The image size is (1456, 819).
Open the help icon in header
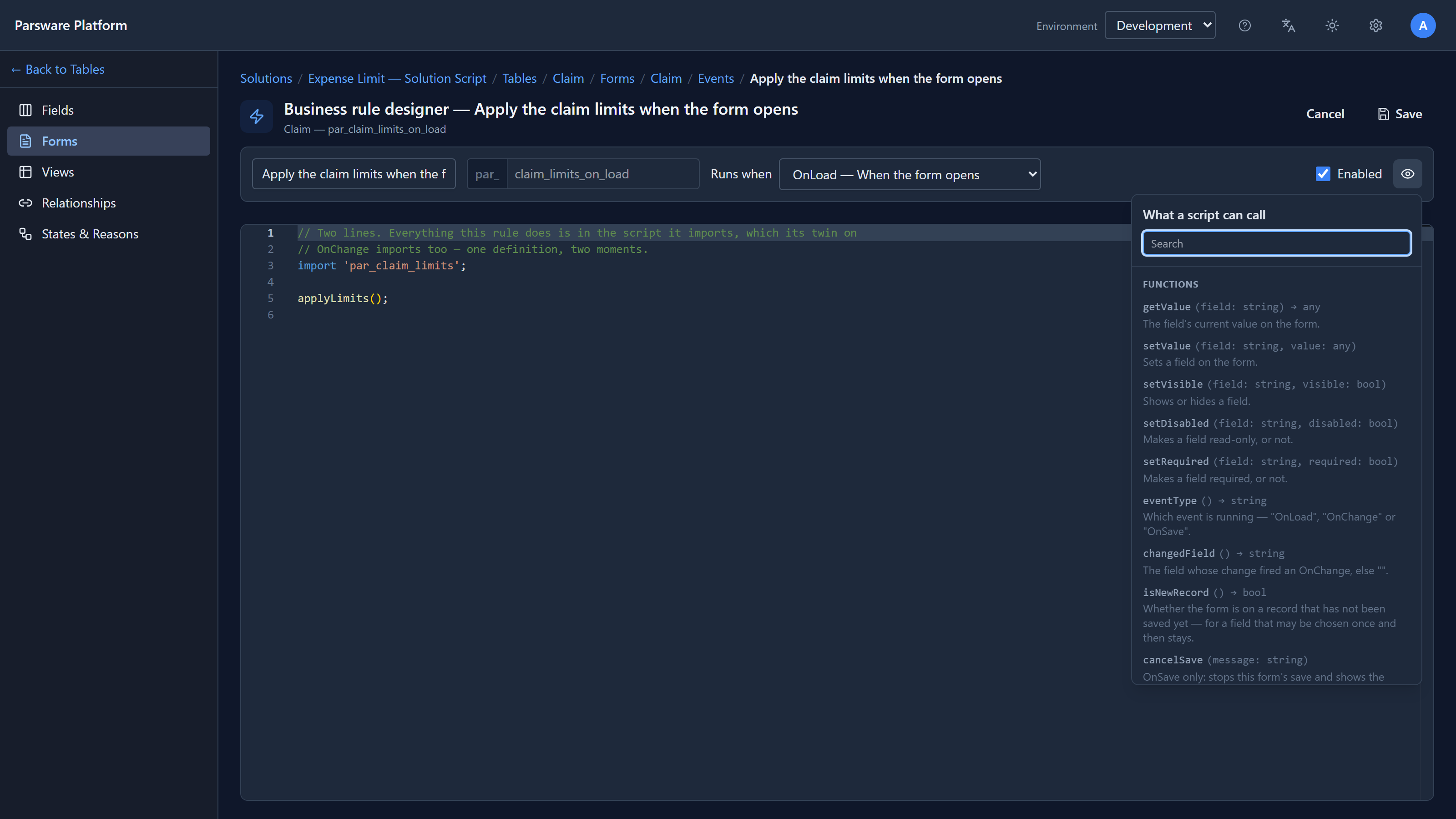coord(1244,25)
